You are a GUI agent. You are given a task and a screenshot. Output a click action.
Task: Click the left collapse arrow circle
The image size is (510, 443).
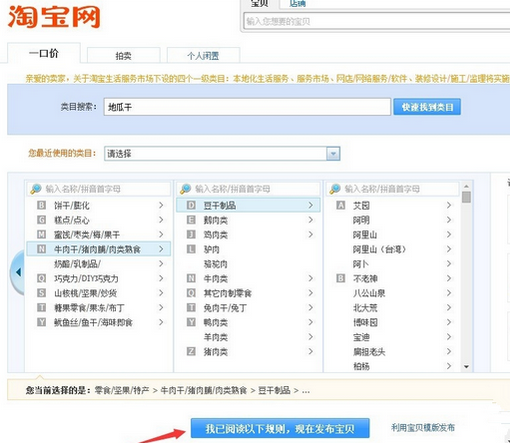pos(18,272)
